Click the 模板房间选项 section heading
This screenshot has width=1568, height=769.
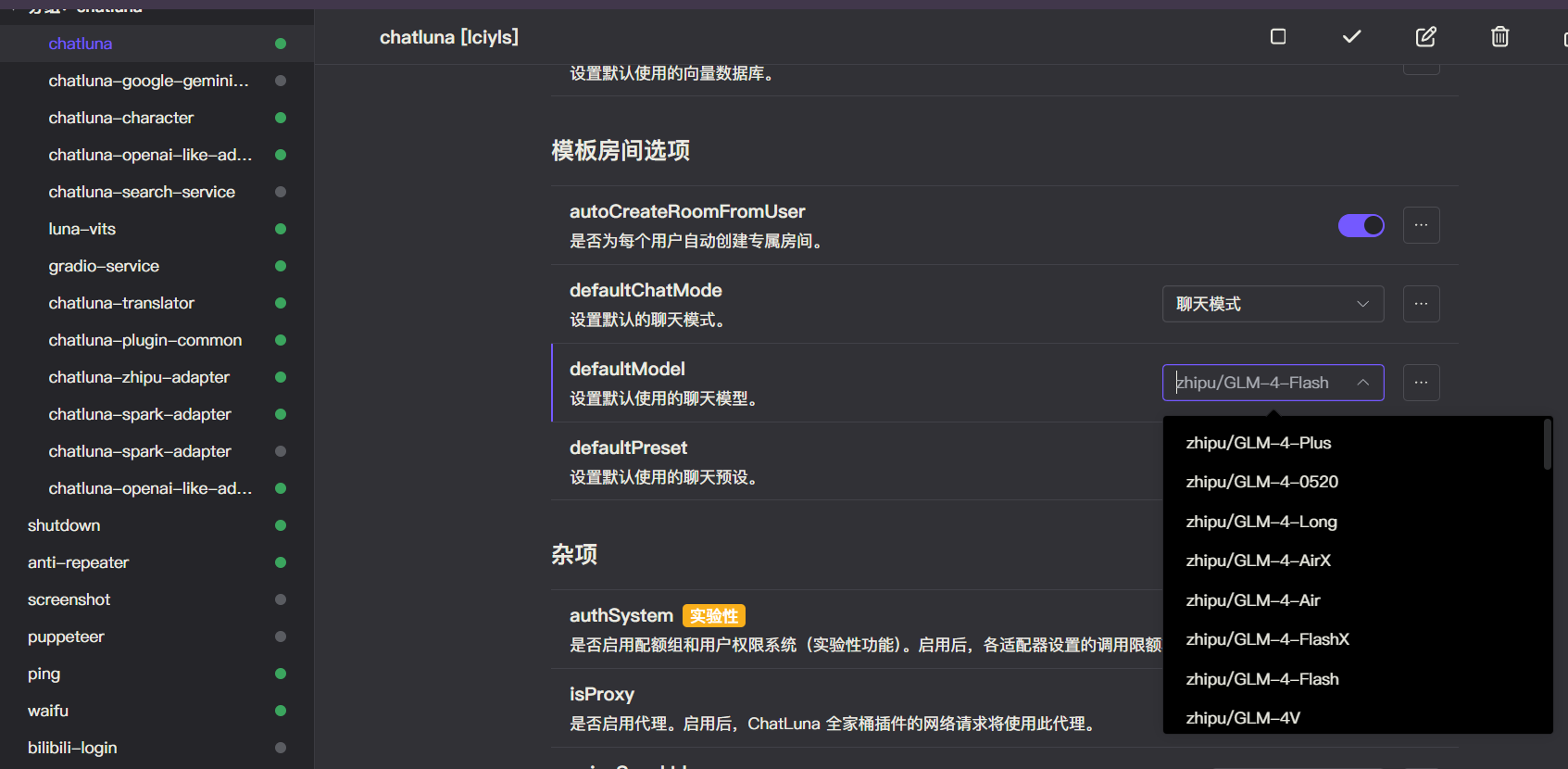click(621, 150)
